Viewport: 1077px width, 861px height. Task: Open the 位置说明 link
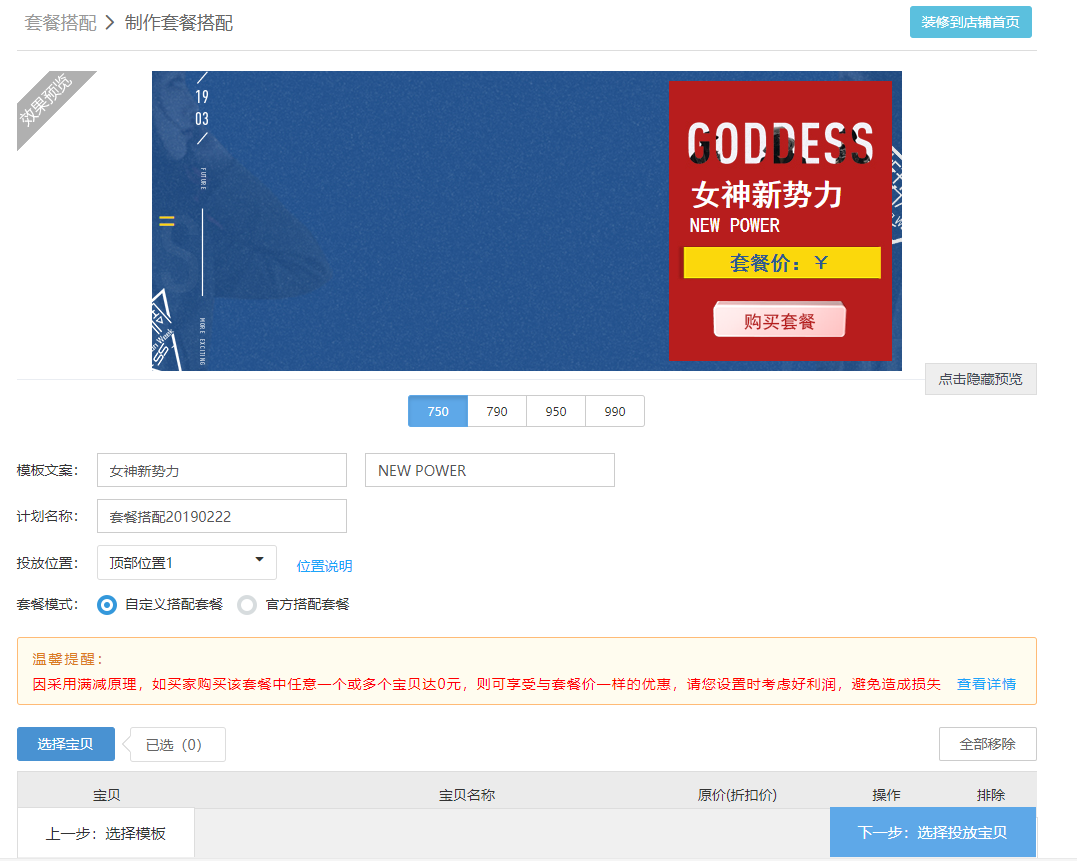pos(324,566)
